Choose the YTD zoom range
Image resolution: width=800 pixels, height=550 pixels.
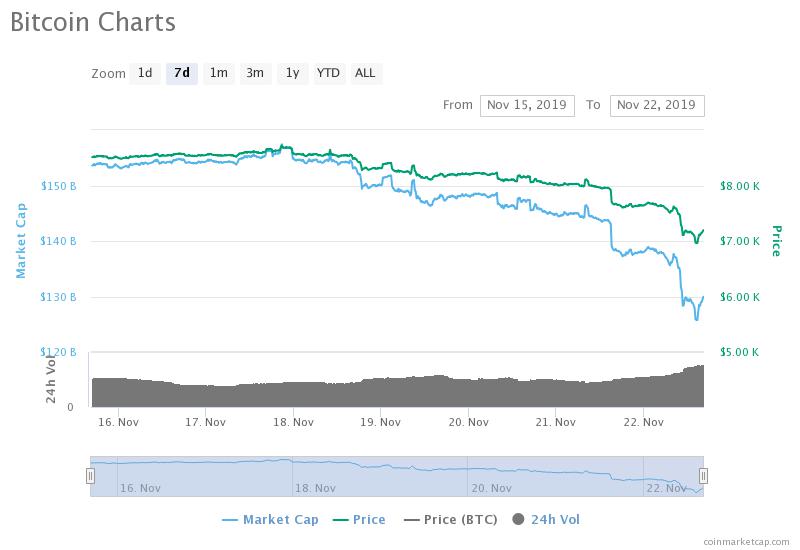[329, 73]
